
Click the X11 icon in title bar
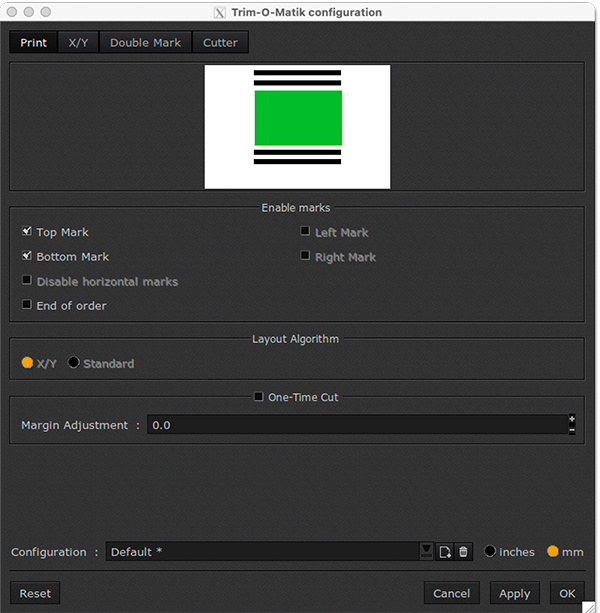220,13
